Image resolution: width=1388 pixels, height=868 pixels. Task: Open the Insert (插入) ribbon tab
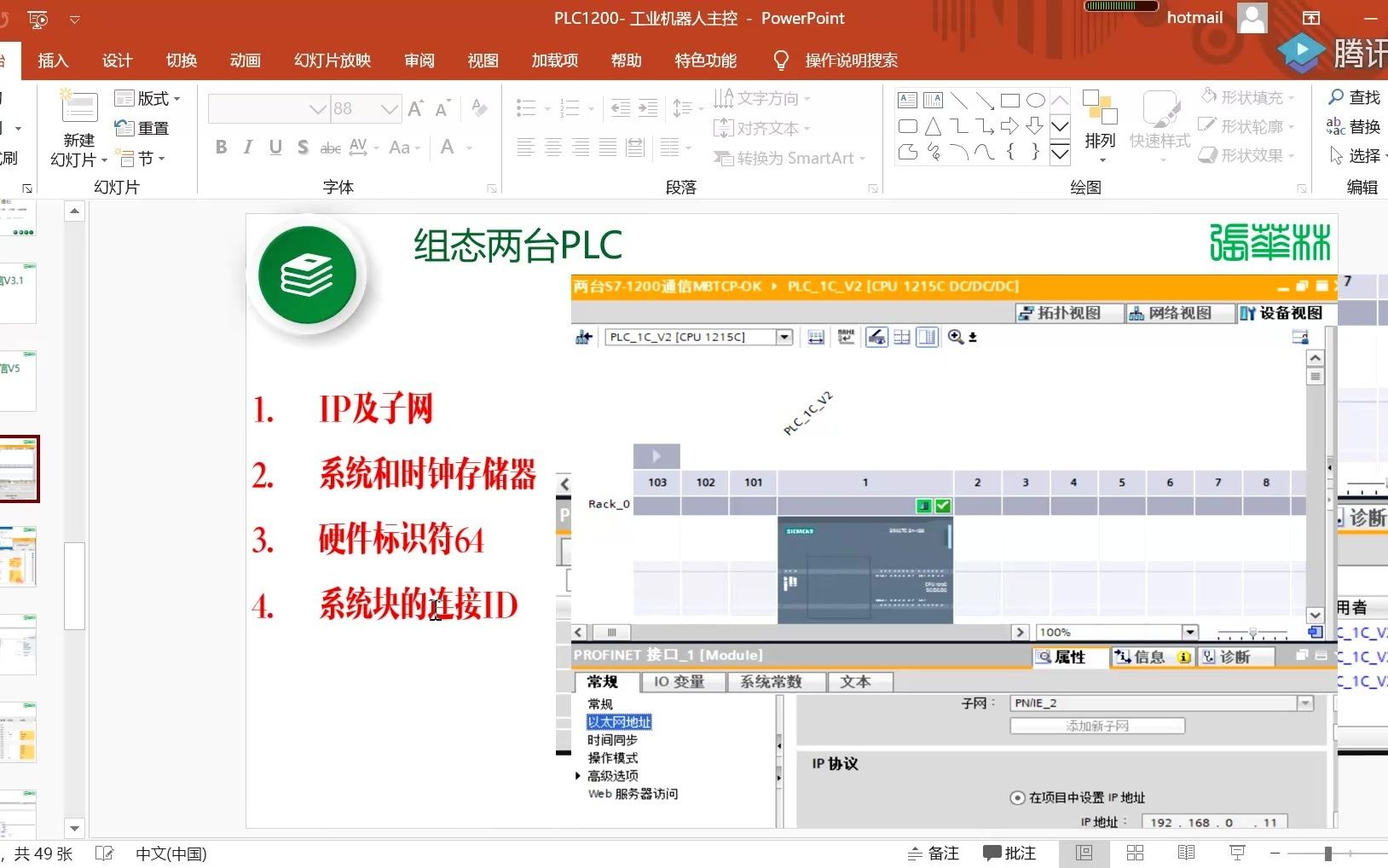[x=53, y=61]
